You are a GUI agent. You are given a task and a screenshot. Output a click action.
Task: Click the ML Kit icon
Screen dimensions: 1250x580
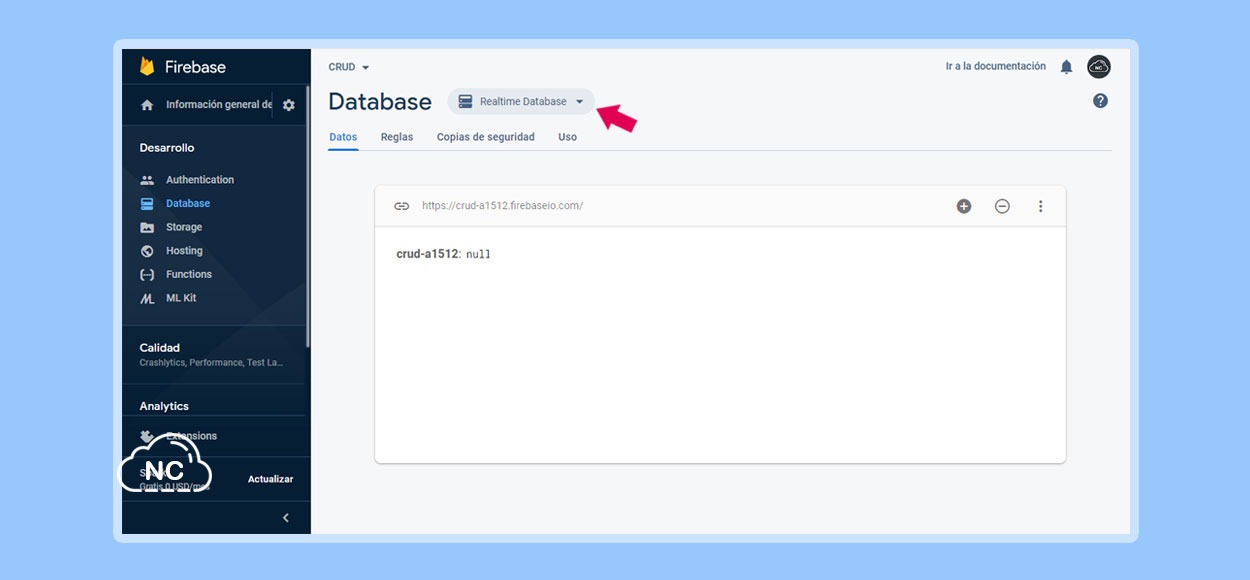click(x=147, y=298)
